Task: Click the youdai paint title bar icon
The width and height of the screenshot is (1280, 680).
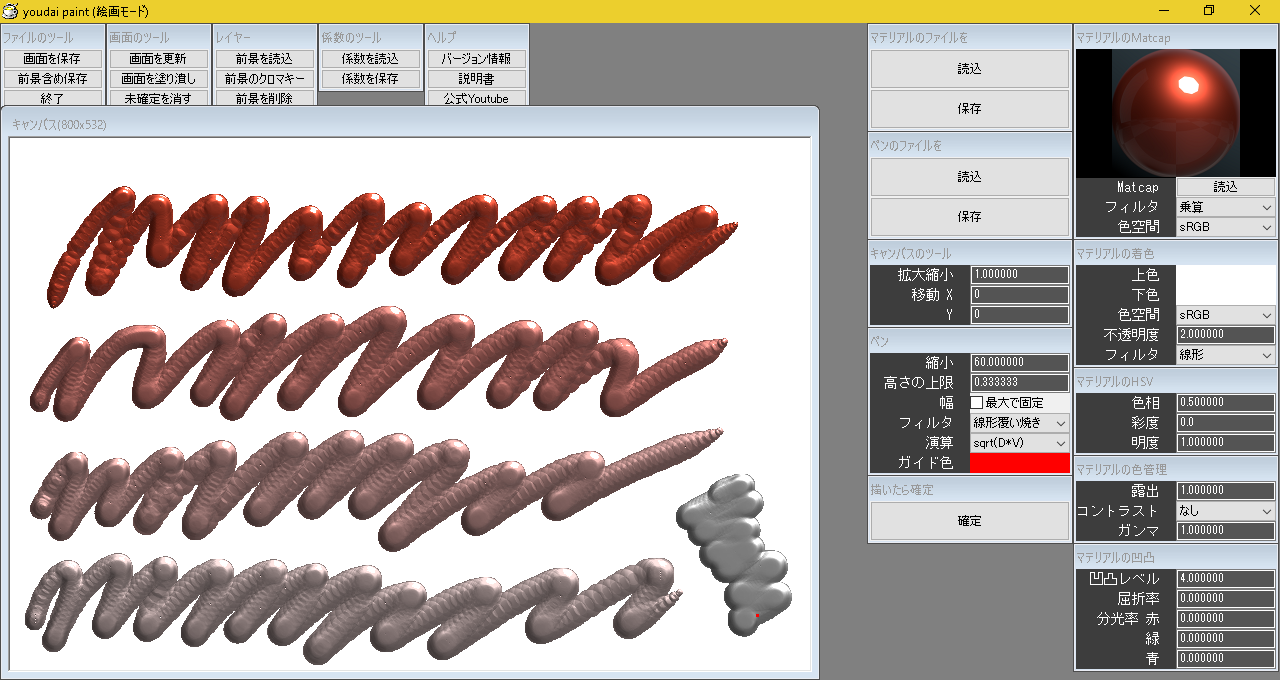Action: [x=10, y=11]
